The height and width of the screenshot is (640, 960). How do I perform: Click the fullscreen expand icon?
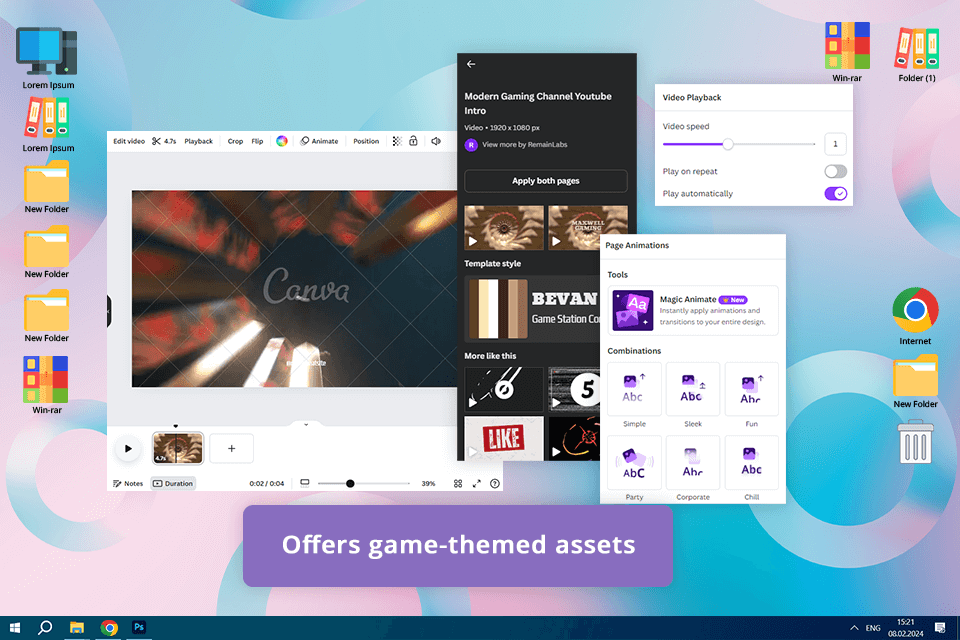[476, 483]
